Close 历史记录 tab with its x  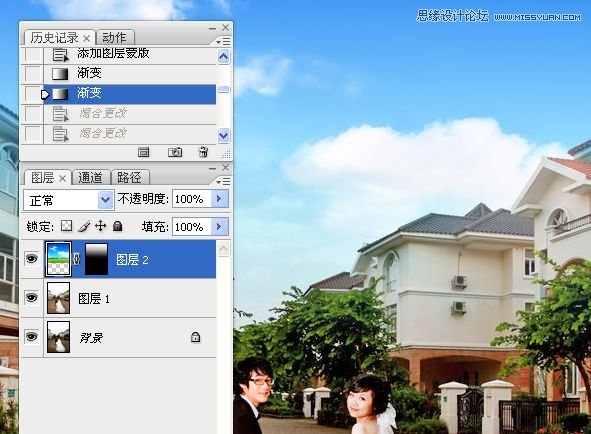click(x=87, y=38)
